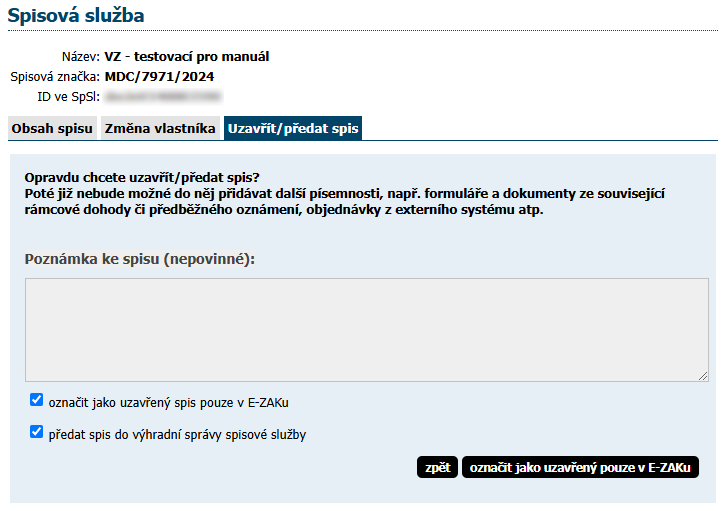The height and width of the screenshot is (511, 724).
Task: Toggle the 'předat spis do výhradní správy' checkbox
Action: pos(37,432)
